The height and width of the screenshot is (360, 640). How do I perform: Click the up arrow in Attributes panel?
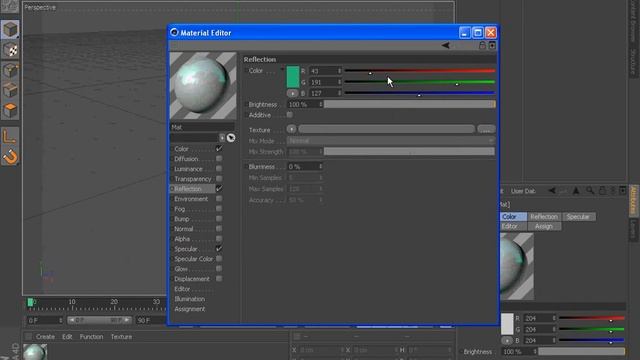(x=576, y=191)
